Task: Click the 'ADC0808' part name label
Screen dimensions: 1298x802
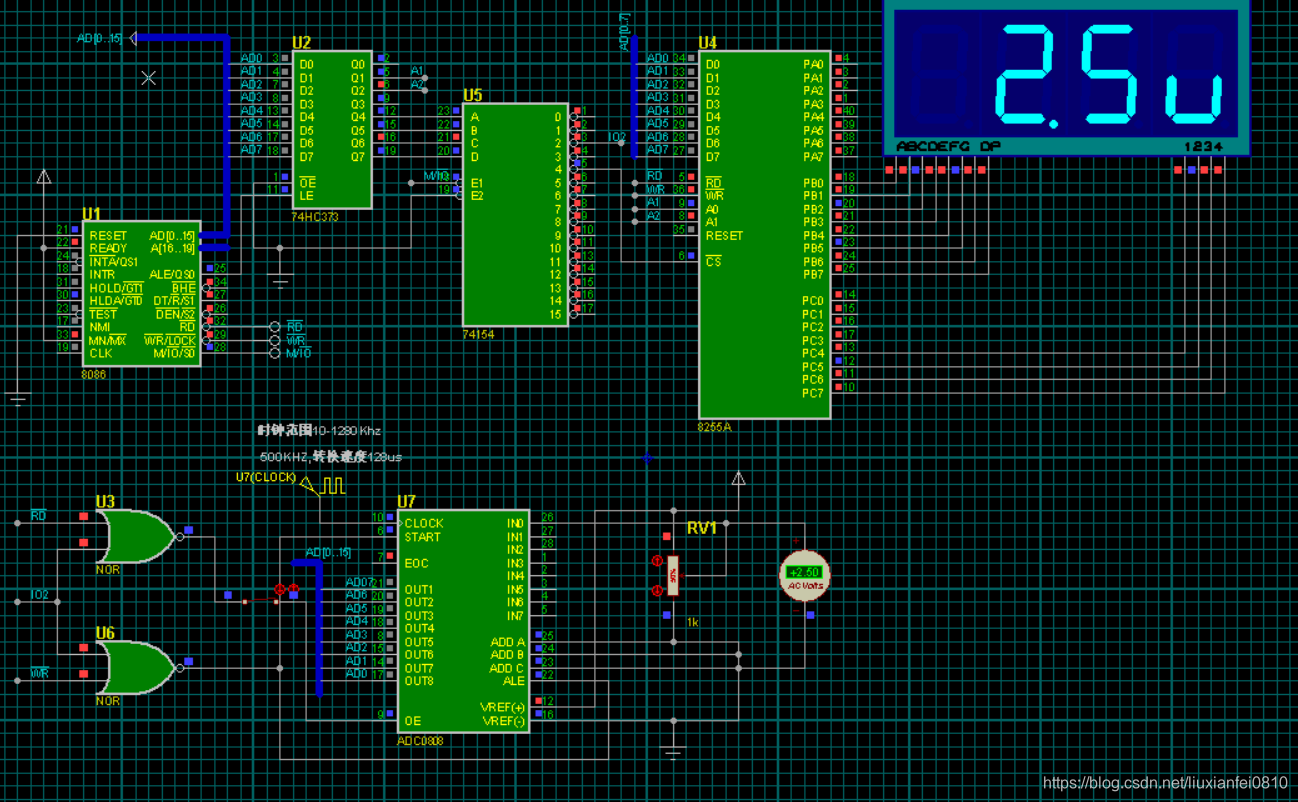Action: [x=420, y=741]
